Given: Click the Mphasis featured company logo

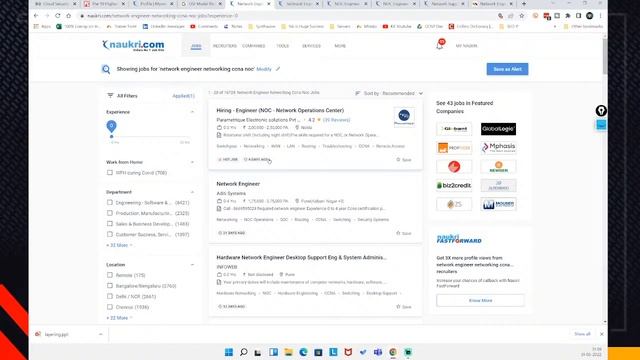Looking at the screenshot, I should [498, 147].
